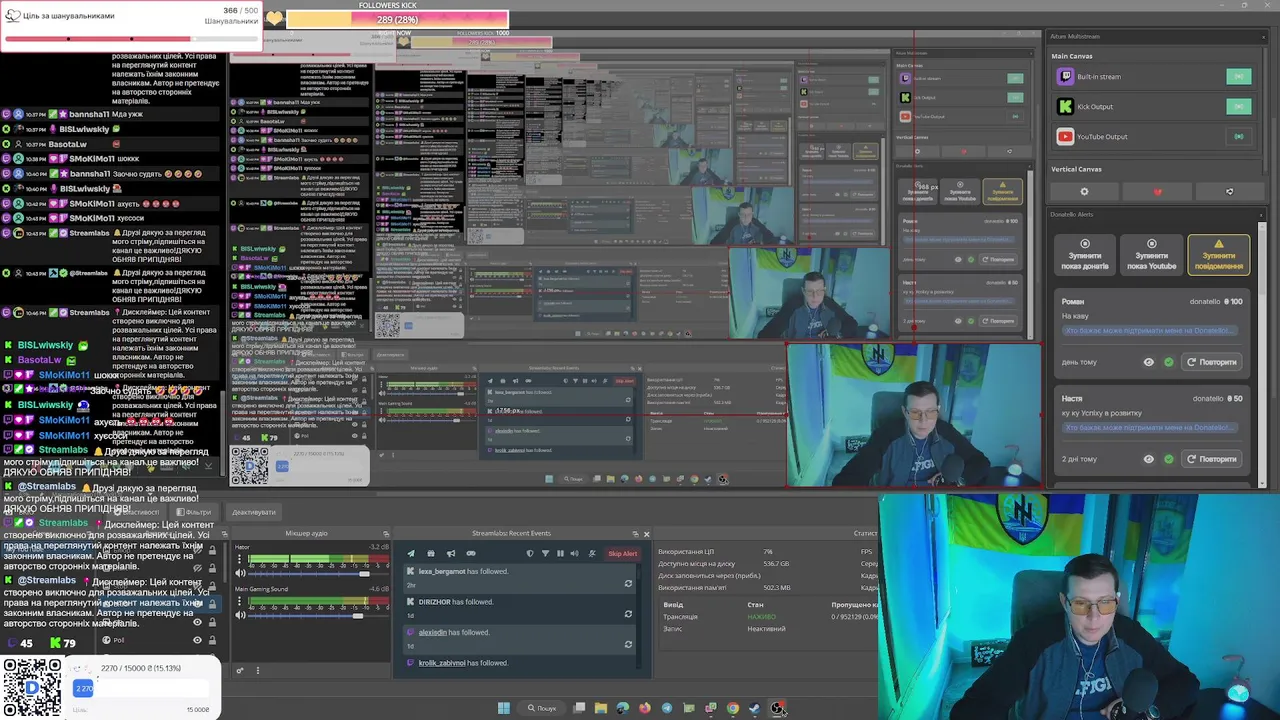The width and height of the screenshot is (1280, 720).
Task: Open three-dot menu for Hator audio
Action: coord(239,559)
